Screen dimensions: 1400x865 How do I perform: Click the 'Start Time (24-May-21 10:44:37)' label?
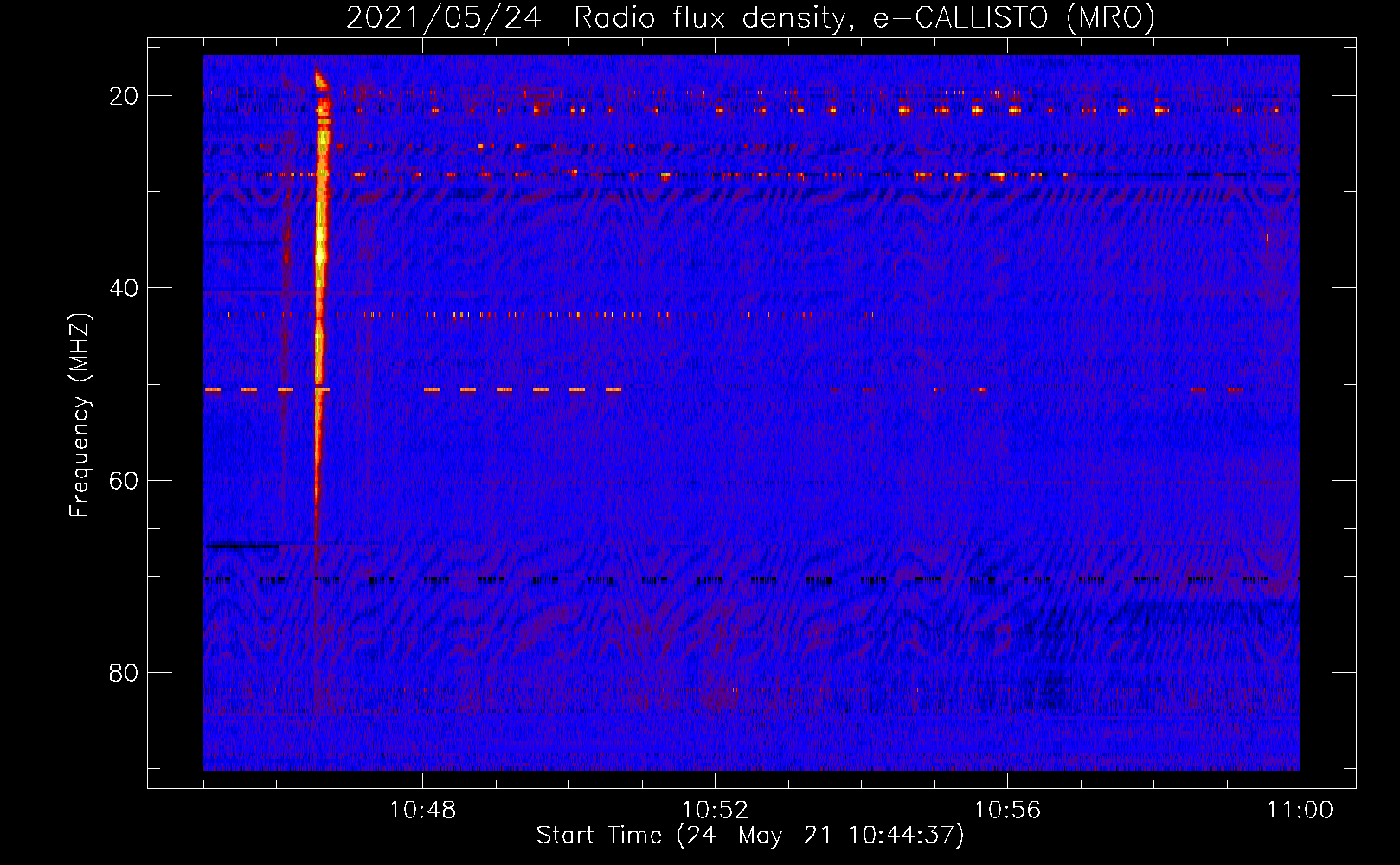[750, 836]
